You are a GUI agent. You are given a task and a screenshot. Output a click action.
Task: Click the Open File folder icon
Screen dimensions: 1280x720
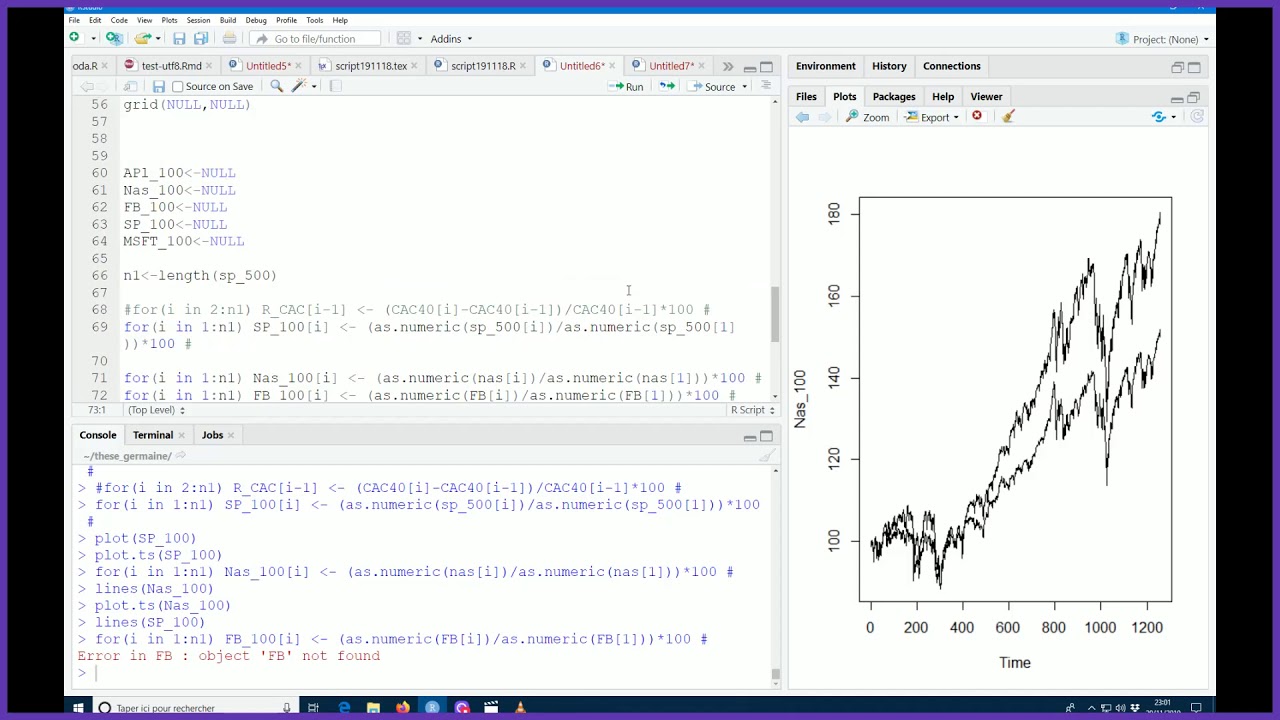coord(142,38)
